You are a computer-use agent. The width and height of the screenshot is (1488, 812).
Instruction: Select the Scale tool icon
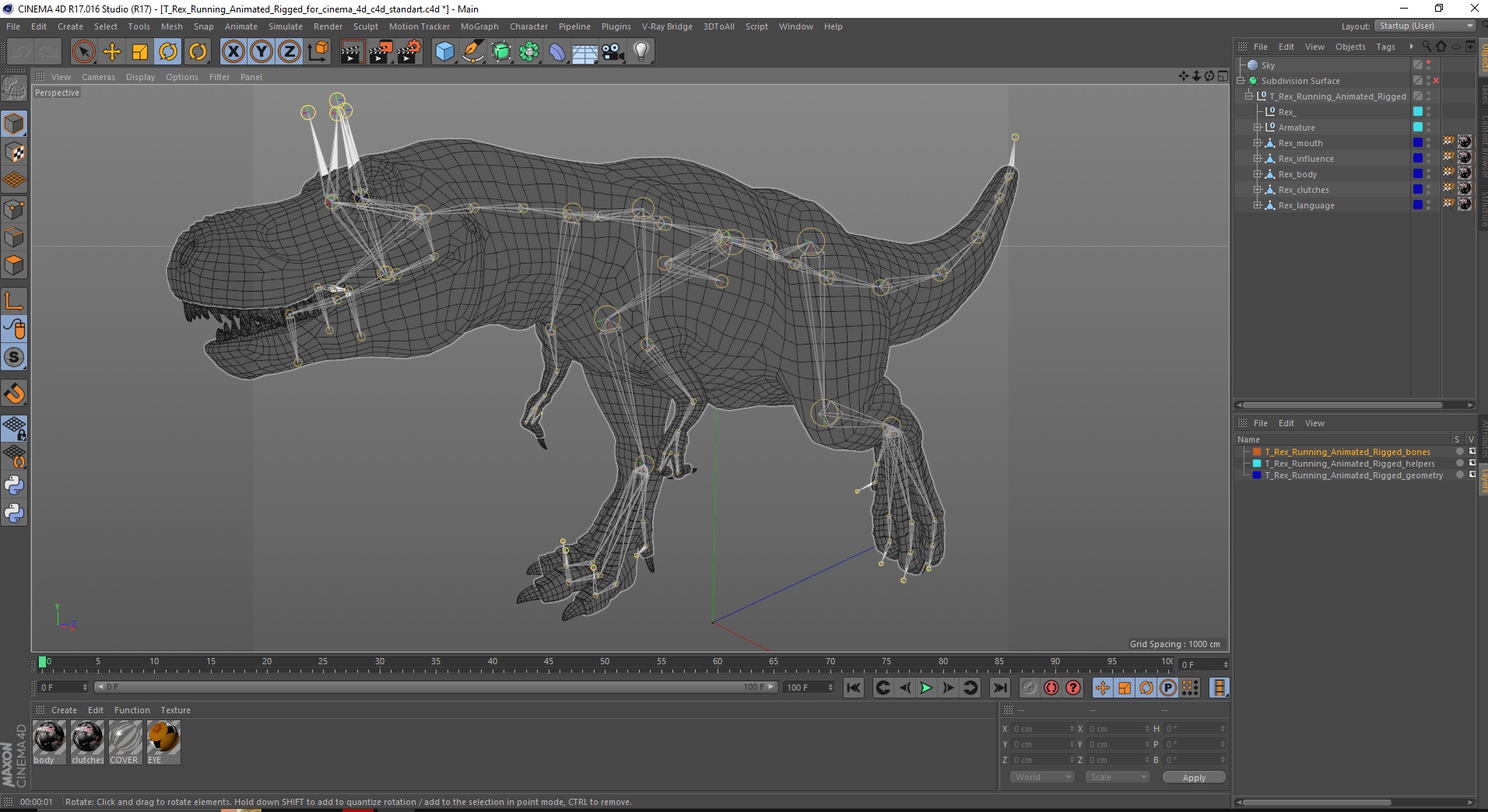coord(140,52)
